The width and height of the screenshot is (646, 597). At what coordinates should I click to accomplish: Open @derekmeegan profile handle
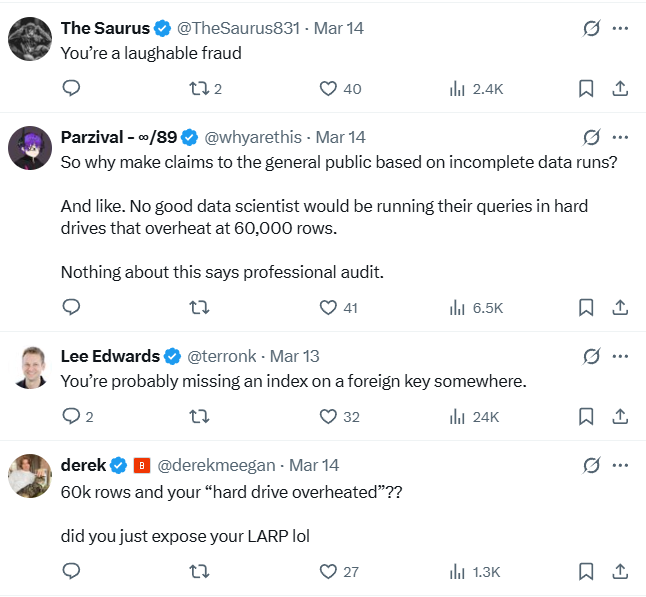click(x=220, y=465)
